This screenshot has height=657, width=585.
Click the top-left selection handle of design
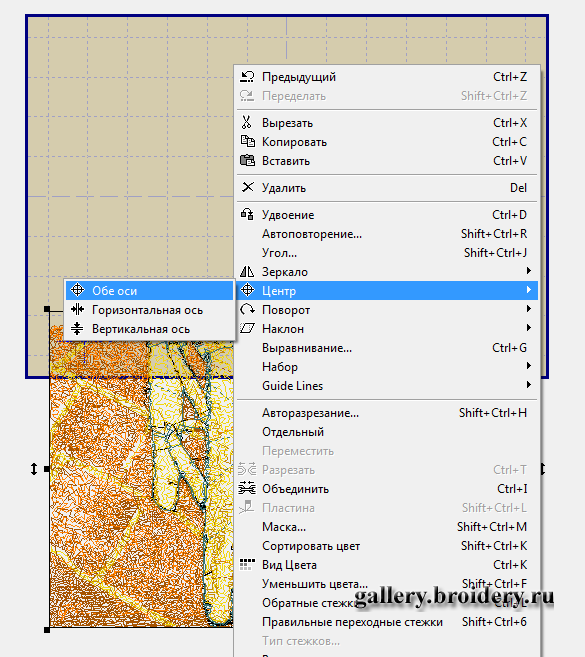(47, 309)
